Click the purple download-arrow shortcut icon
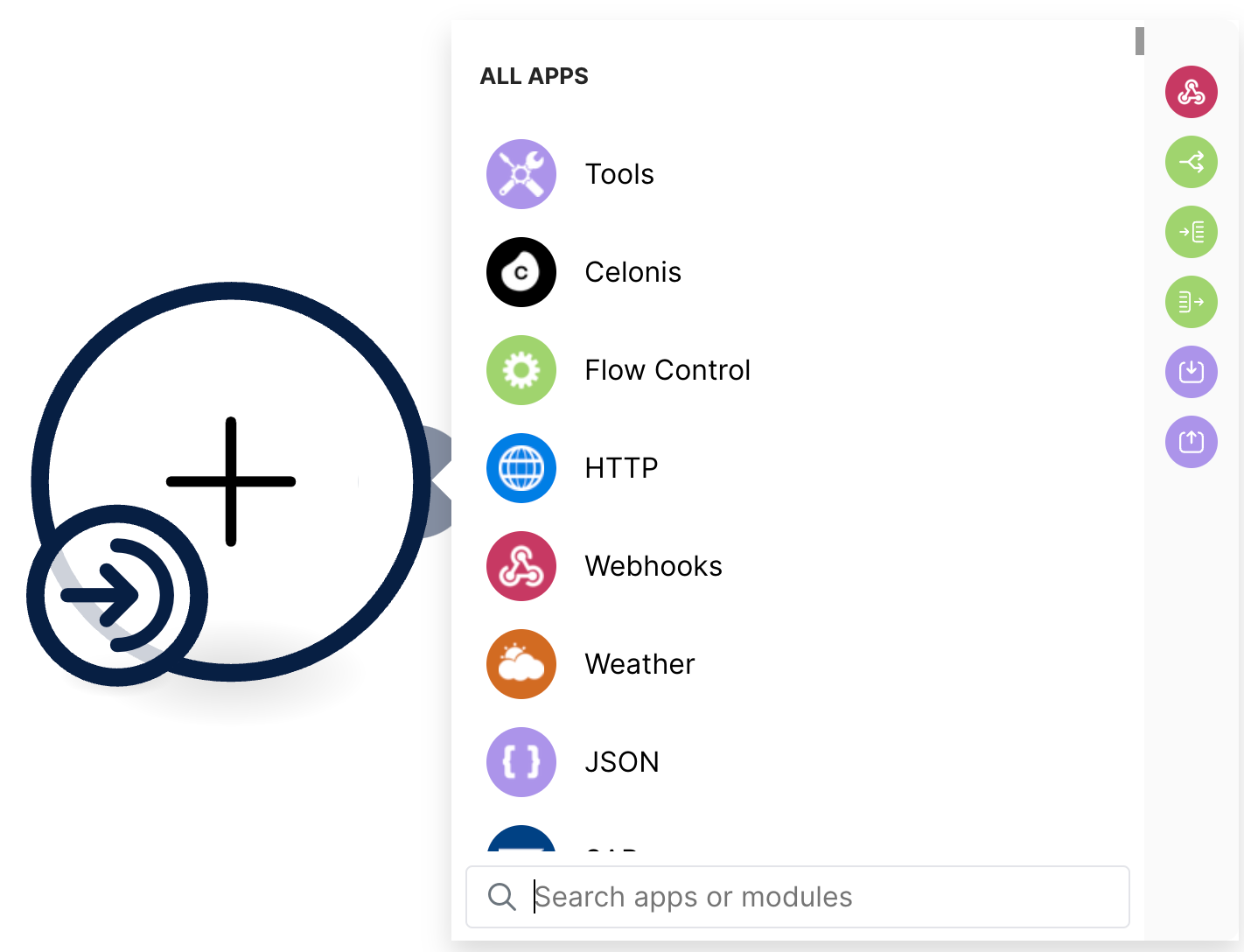1244x952 pixels. (1192, 372)
